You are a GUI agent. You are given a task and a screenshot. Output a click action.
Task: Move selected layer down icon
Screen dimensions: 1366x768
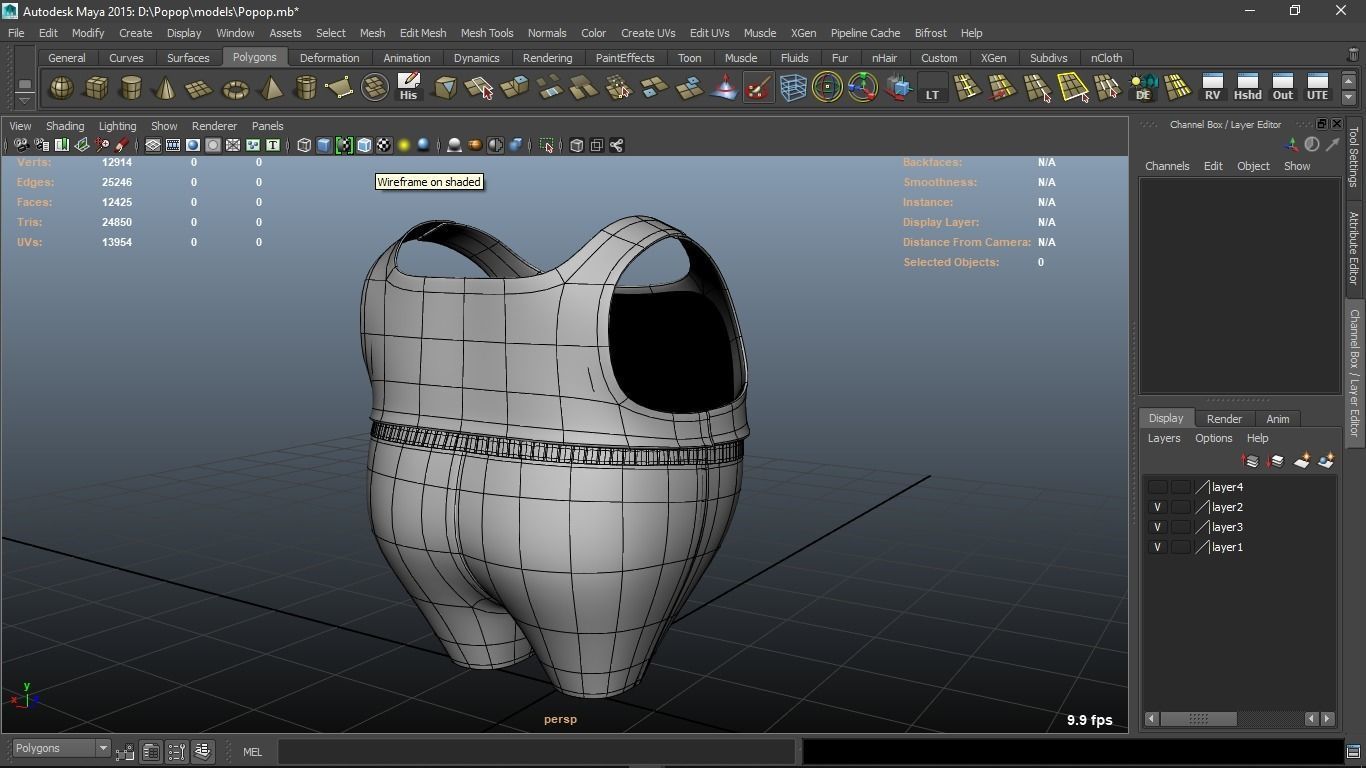(1275, 461)
